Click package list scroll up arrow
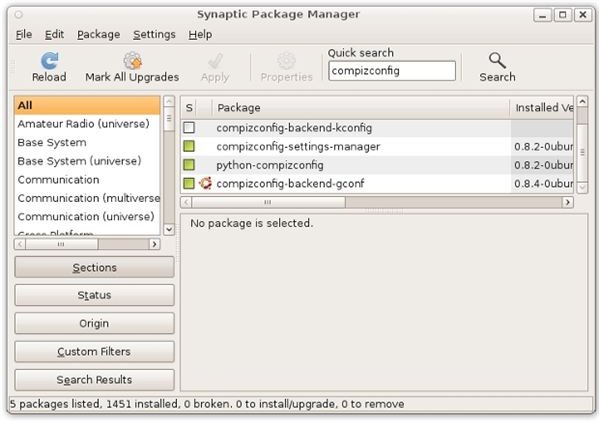This screenshot has width=600, height=424. tap(582, 101)
